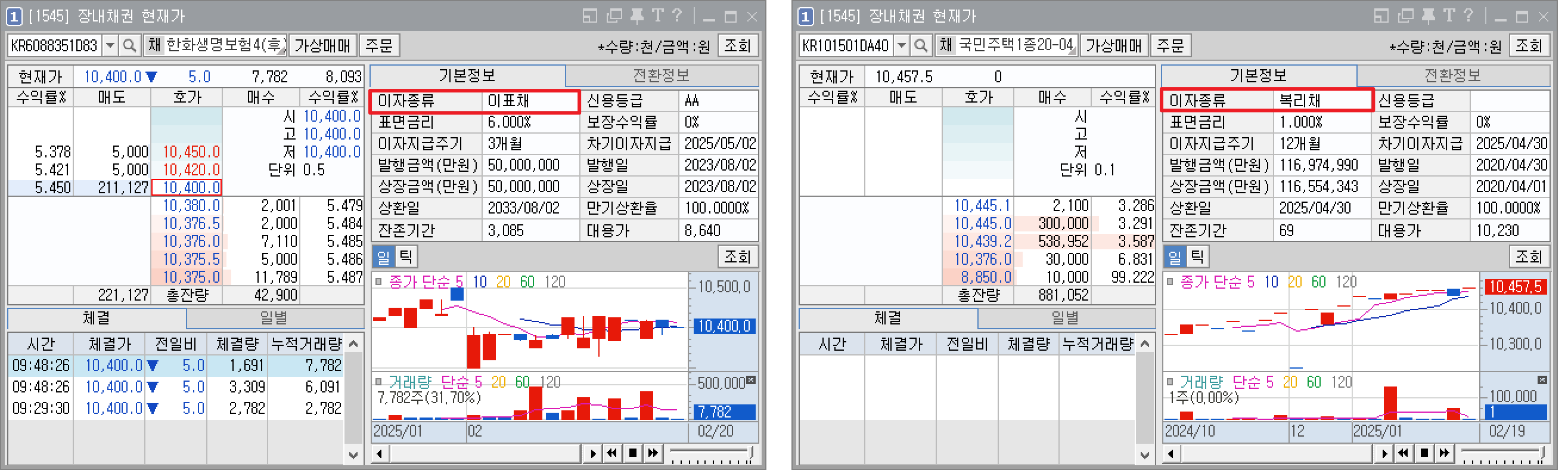The height and width of the screenshot is (470, 1568).
Task: Toggle the square marker before 거래량 in the left chart
Action: (378, 382)
